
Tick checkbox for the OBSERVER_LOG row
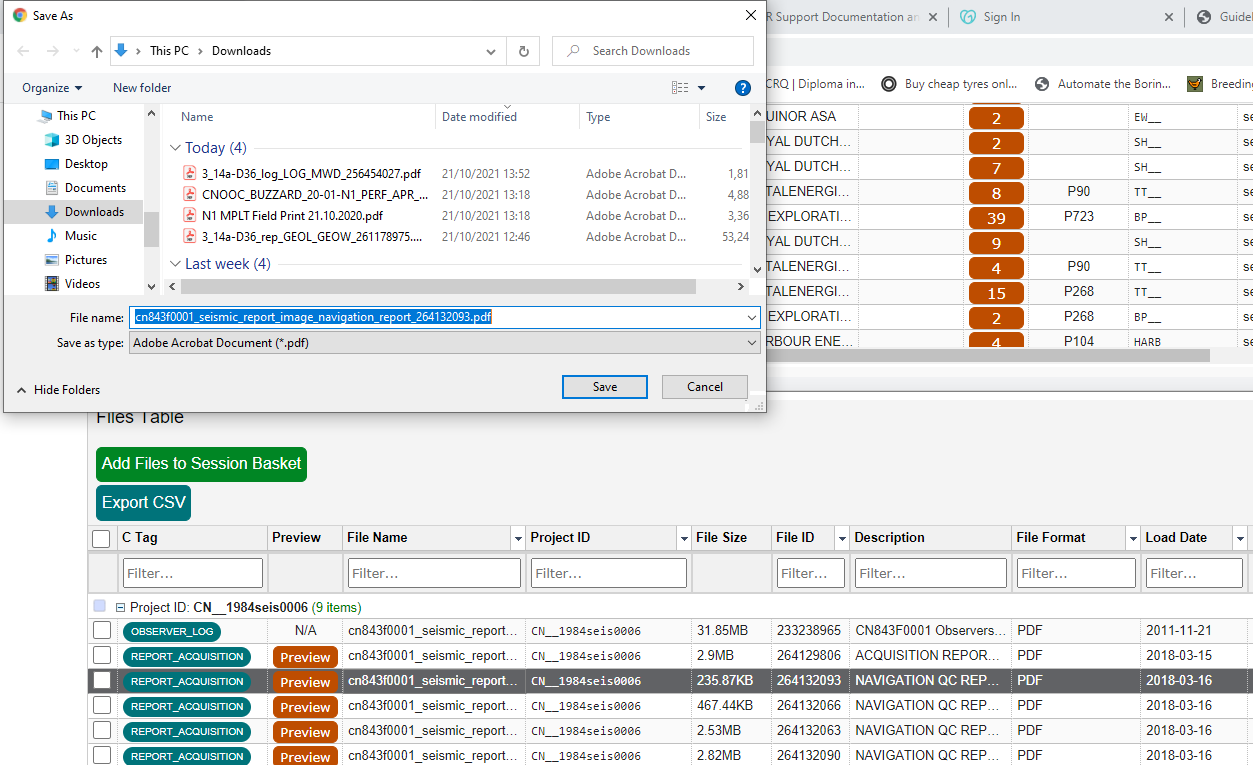point(102,631)
